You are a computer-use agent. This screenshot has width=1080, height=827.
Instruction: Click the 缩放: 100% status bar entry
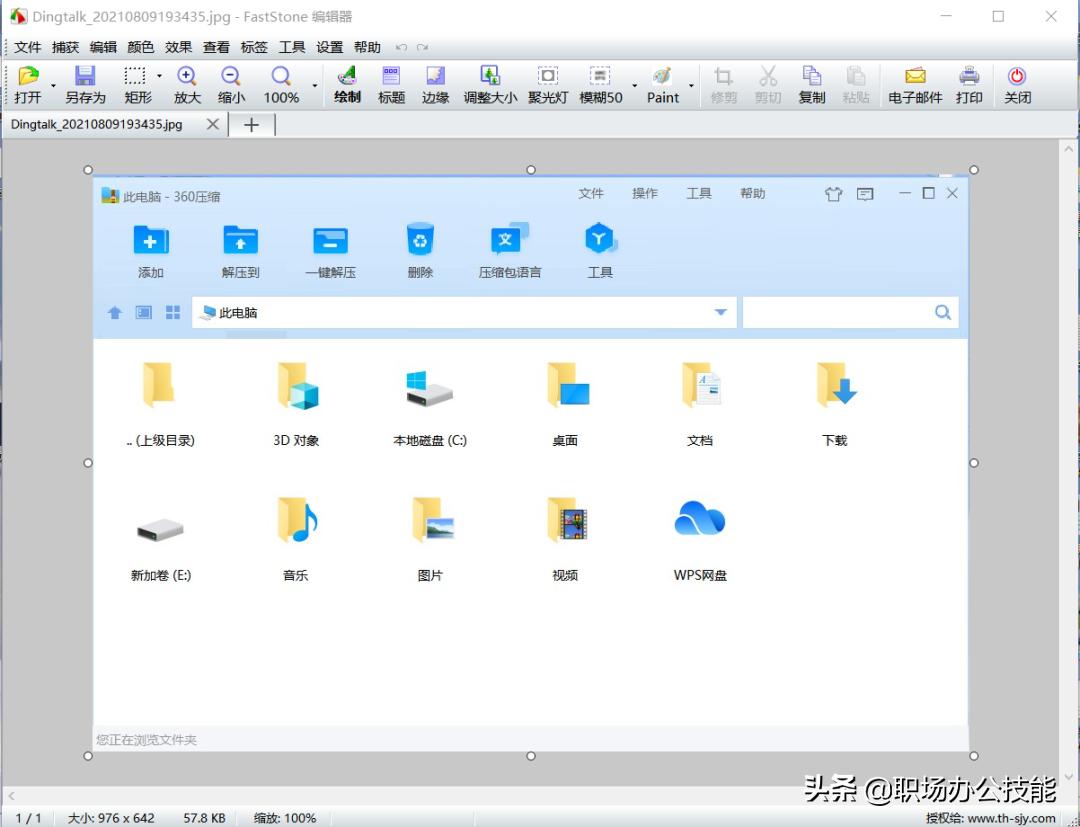(284, 818)
